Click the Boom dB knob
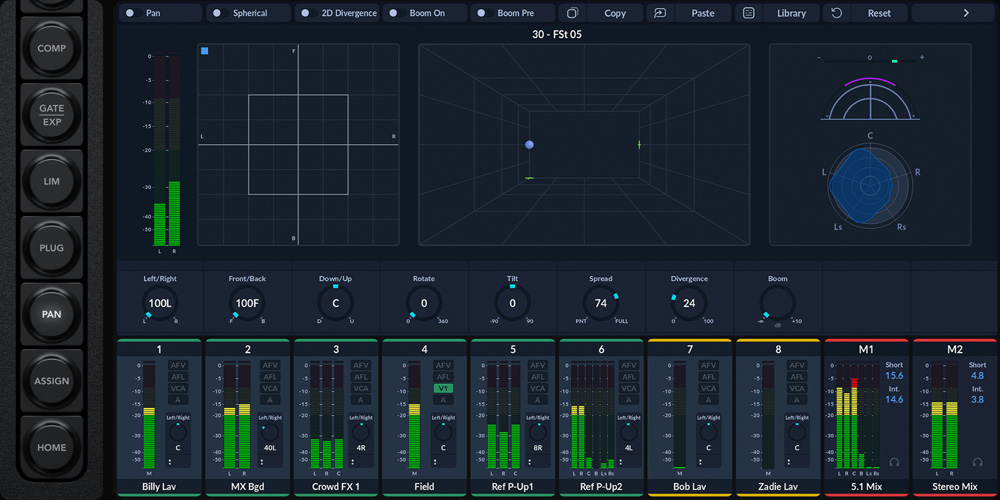The image size is (1000, 500). click(x=777, y=304)
